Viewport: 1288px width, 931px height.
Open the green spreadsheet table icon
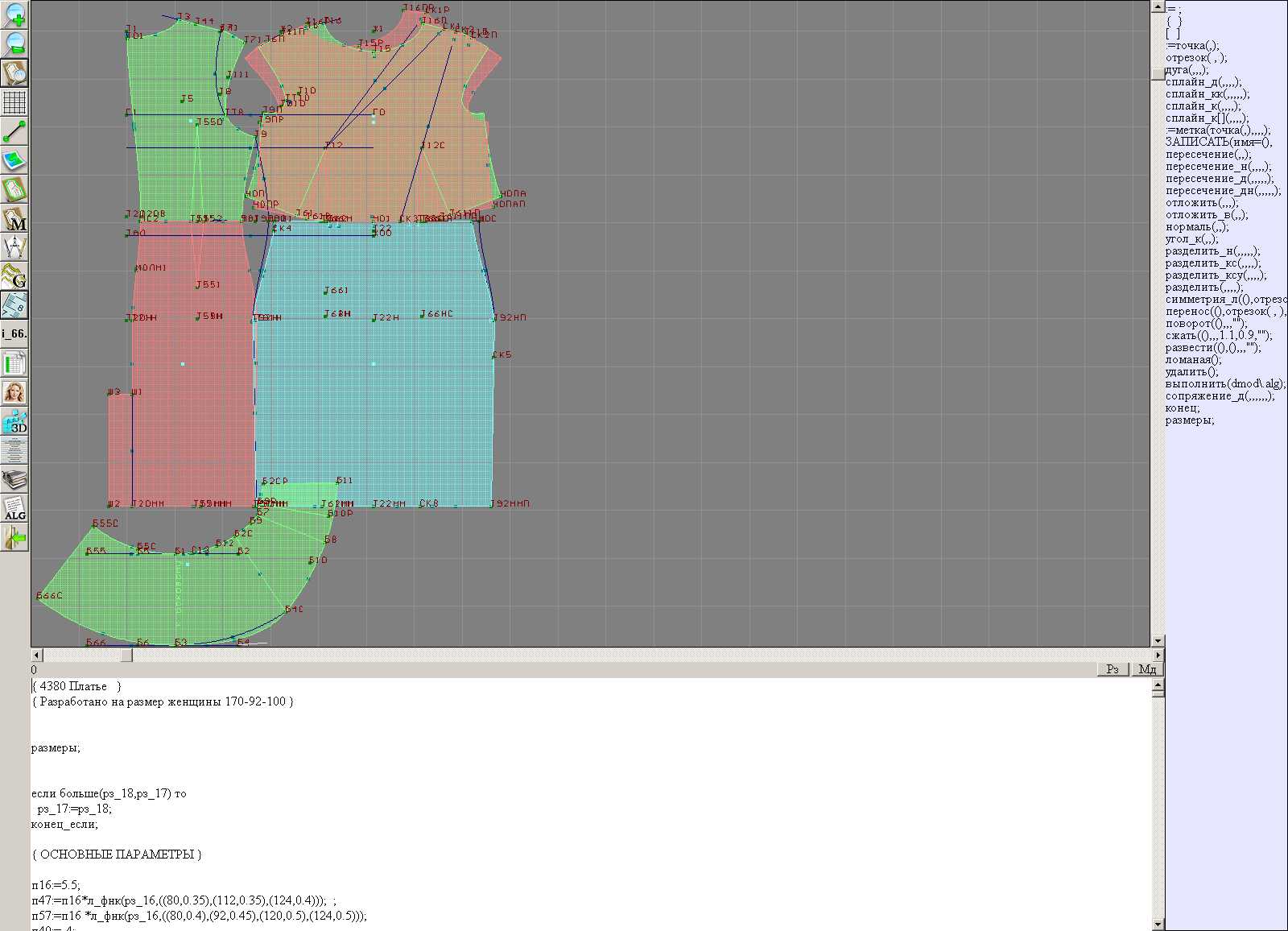(x=14, y=364)
